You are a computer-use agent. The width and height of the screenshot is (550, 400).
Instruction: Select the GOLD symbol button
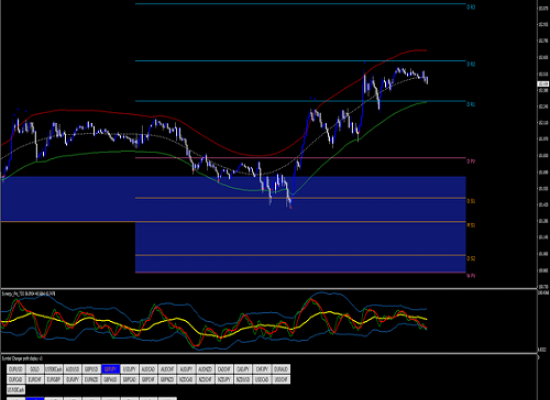pos(35,369)
